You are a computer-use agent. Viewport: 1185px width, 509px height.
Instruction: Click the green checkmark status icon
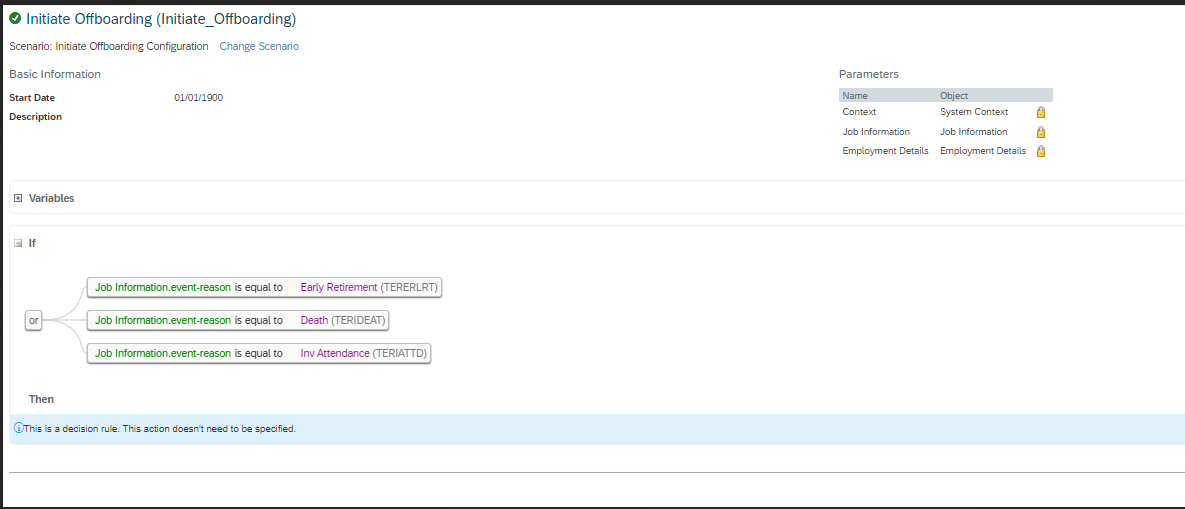15,19
